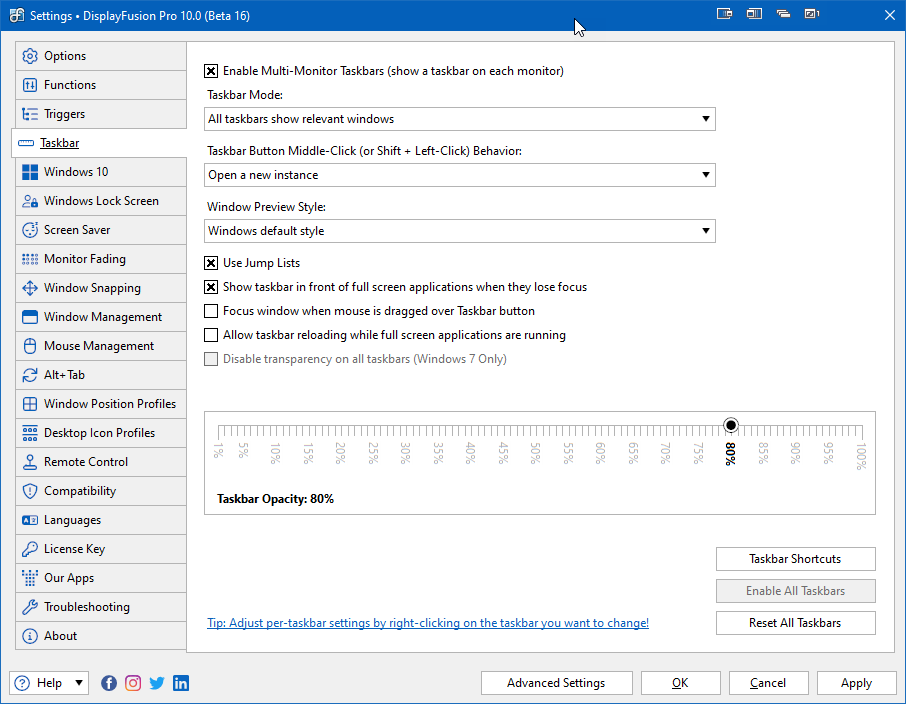Click first monitor icon in title bar
The image size is (906, 704).
(x=725, y=14)
